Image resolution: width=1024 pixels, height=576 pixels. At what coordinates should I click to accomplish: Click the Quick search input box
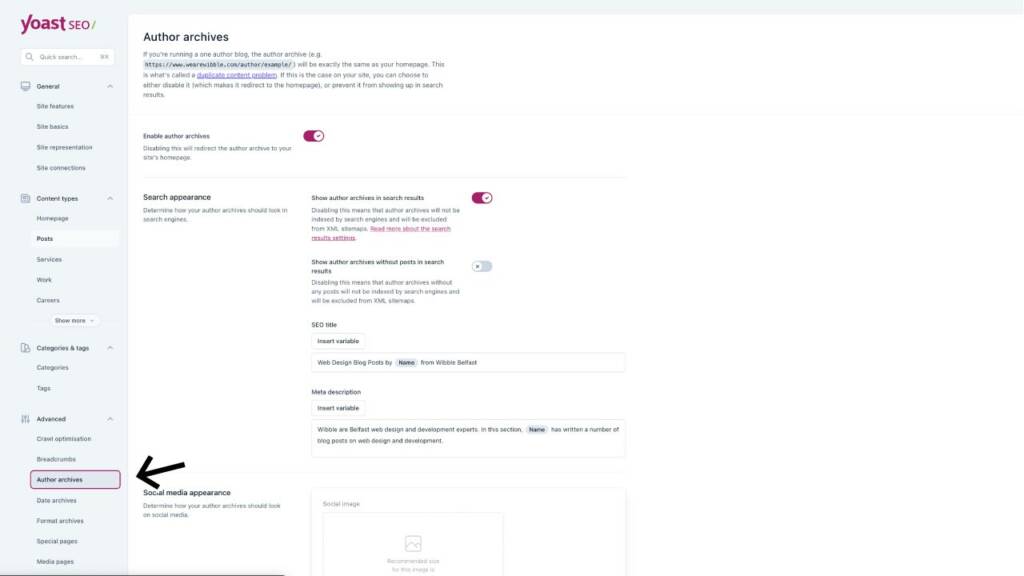click(x=67, y=57)
